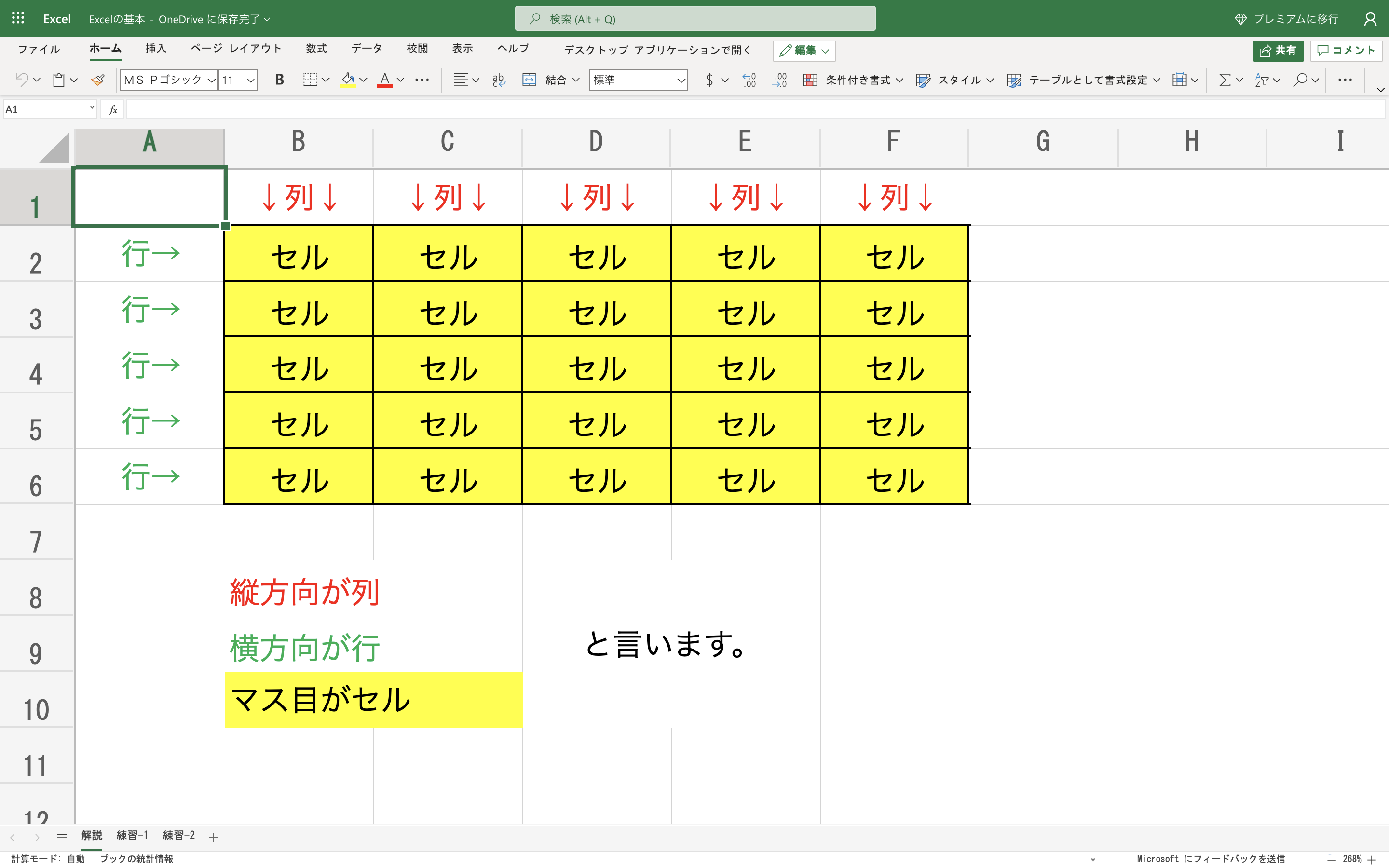Click ブックの統計情報 in status bar

tap(136, 859)
